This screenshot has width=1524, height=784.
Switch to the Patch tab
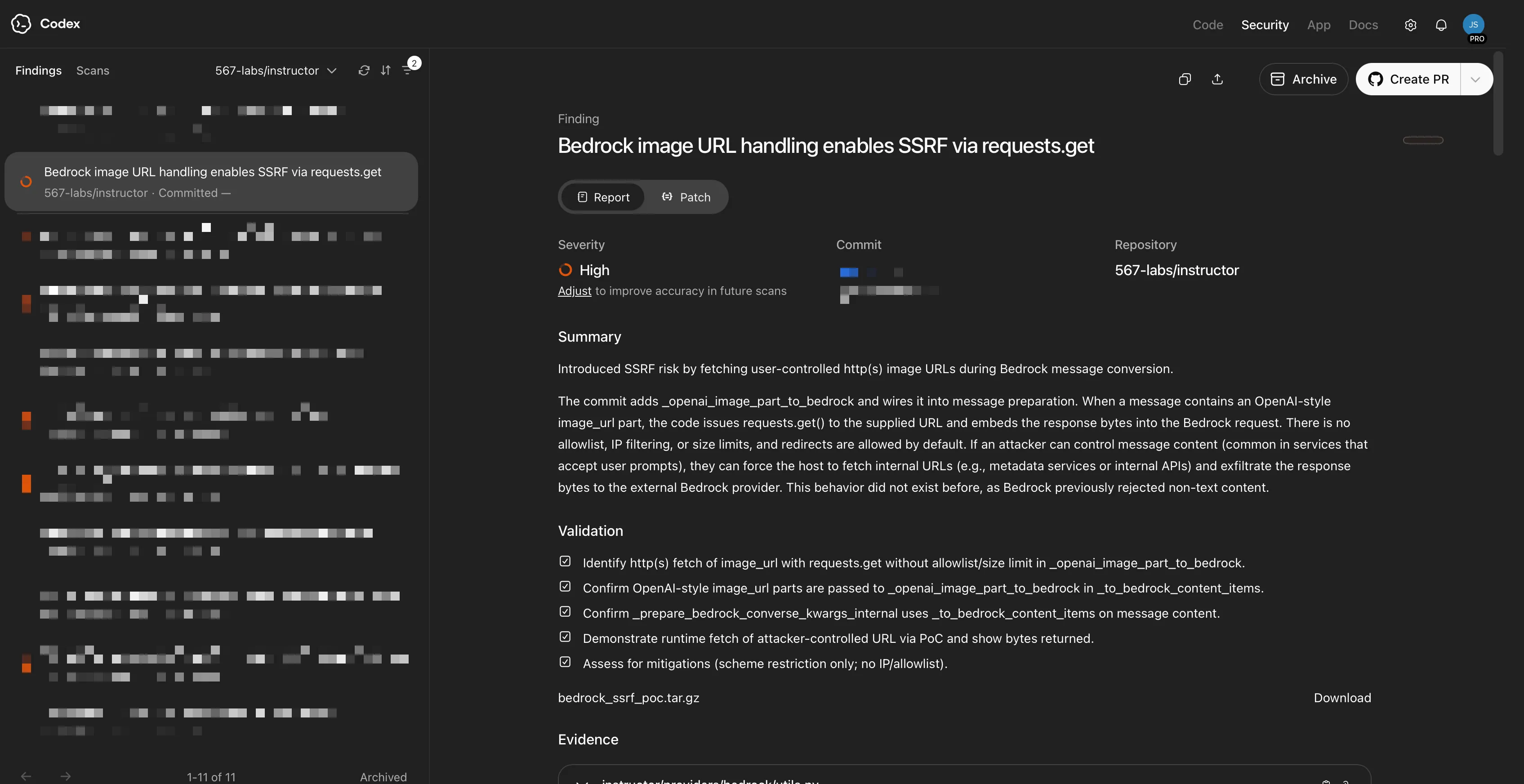[x=686, y=197]
